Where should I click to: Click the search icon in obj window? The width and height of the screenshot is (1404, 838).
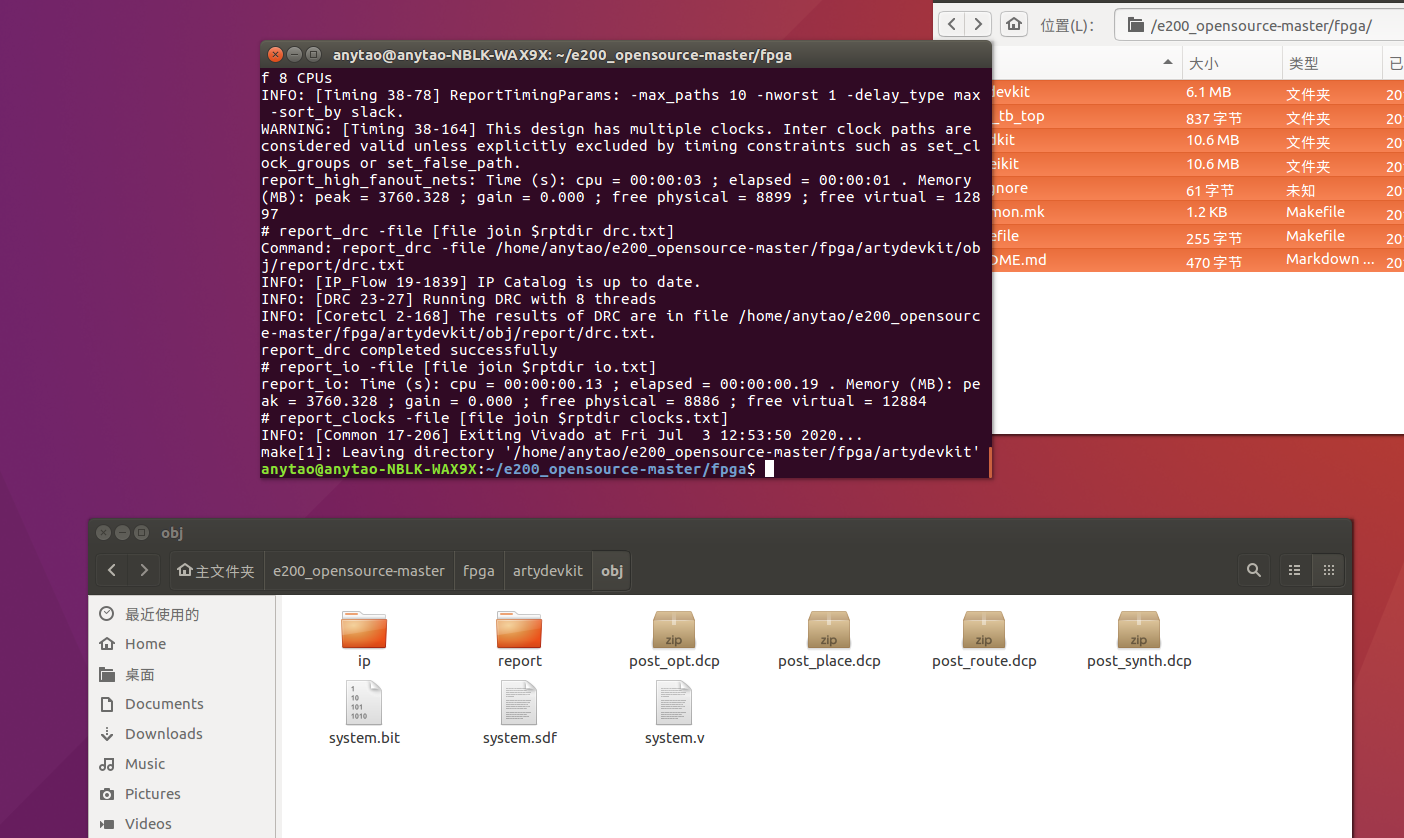click(1253, 570)
